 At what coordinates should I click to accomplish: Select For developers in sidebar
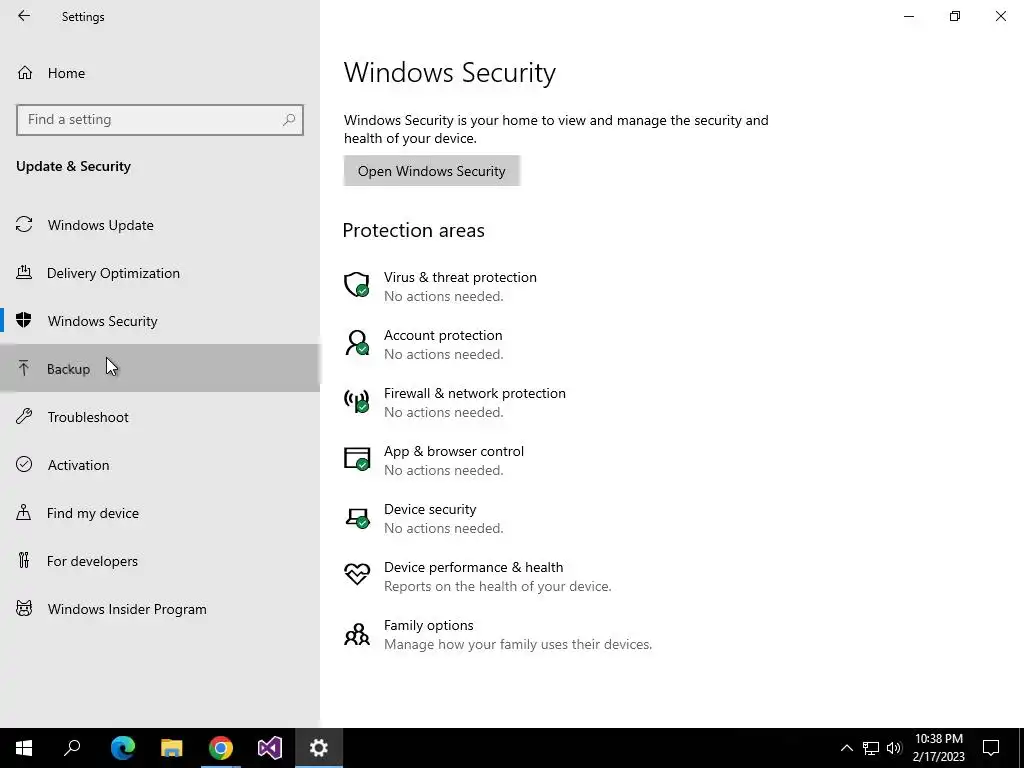160,560
